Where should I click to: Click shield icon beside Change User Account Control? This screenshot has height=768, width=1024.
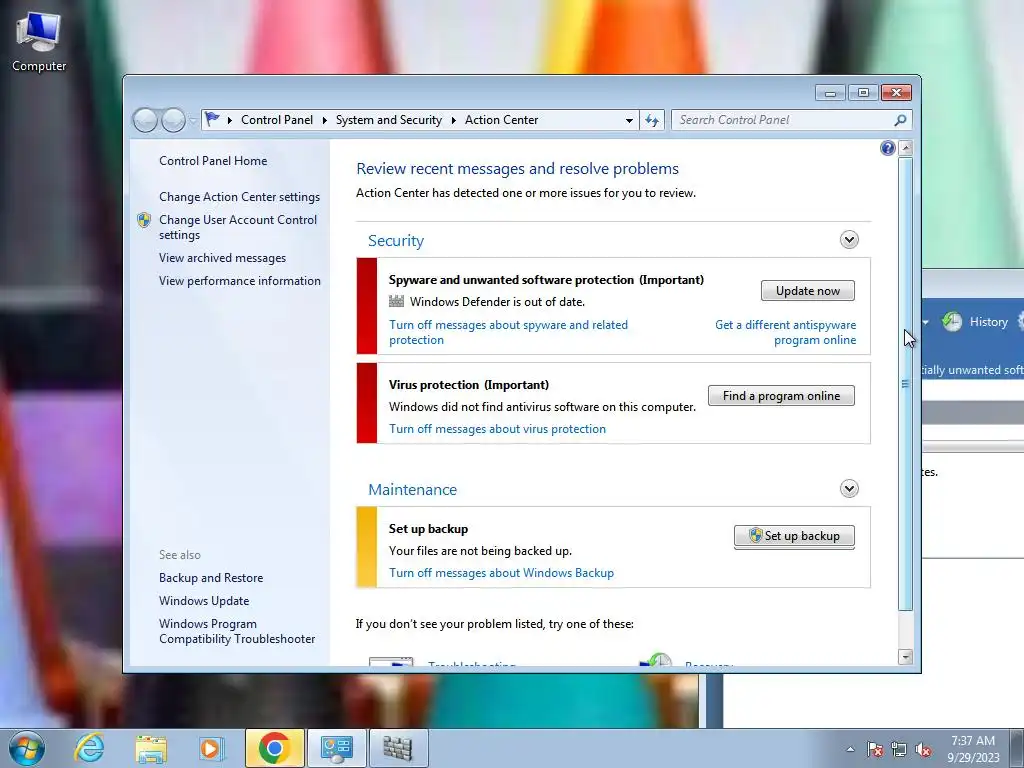pyautogui.click(x=144, y=220)
